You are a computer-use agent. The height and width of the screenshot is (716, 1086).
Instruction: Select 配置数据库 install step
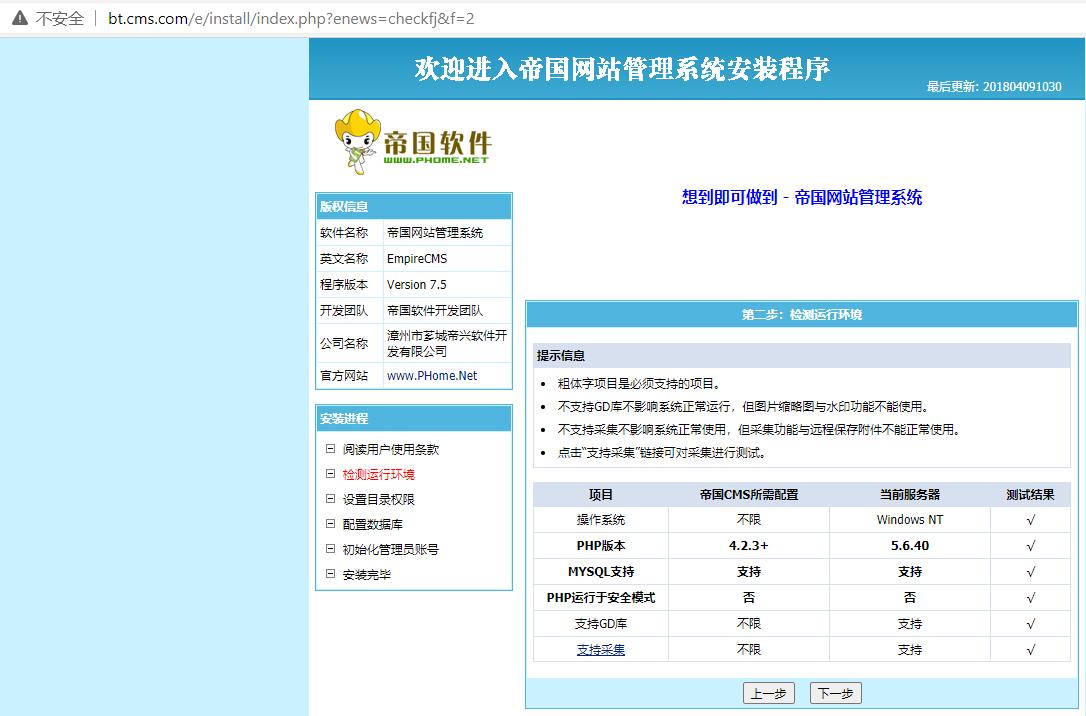coord(373,524)
